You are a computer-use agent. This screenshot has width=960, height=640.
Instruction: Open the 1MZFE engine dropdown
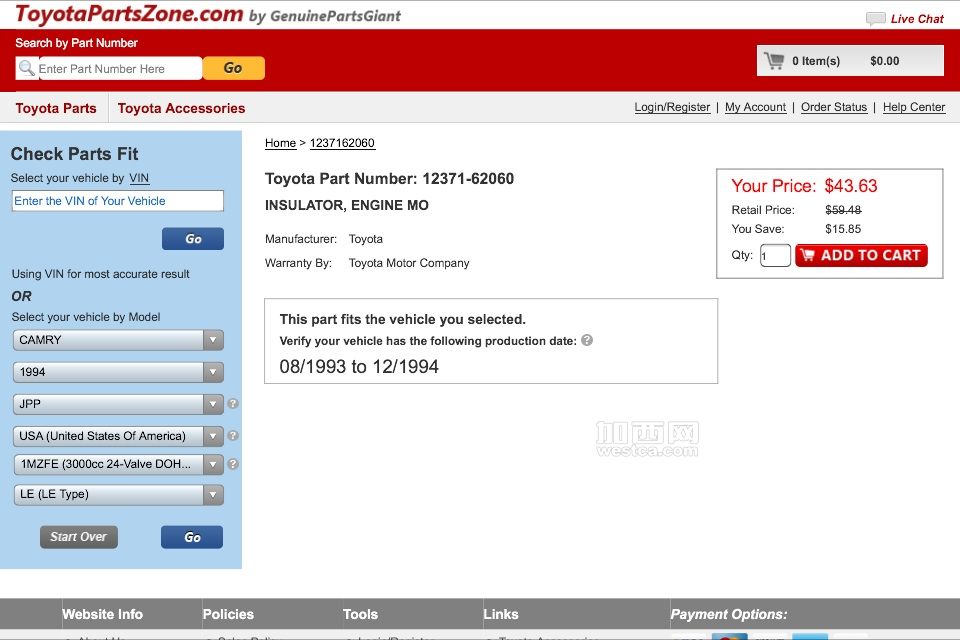click(x=118, y=464)
